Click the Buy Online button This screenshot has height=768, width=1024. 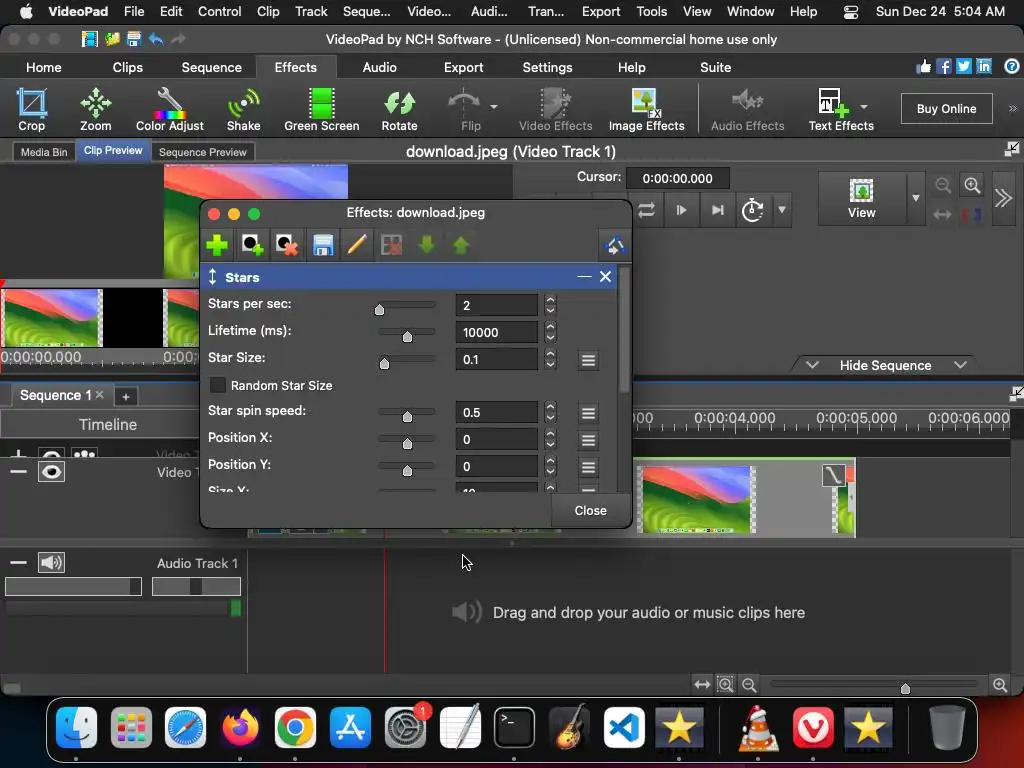(946, 109)
